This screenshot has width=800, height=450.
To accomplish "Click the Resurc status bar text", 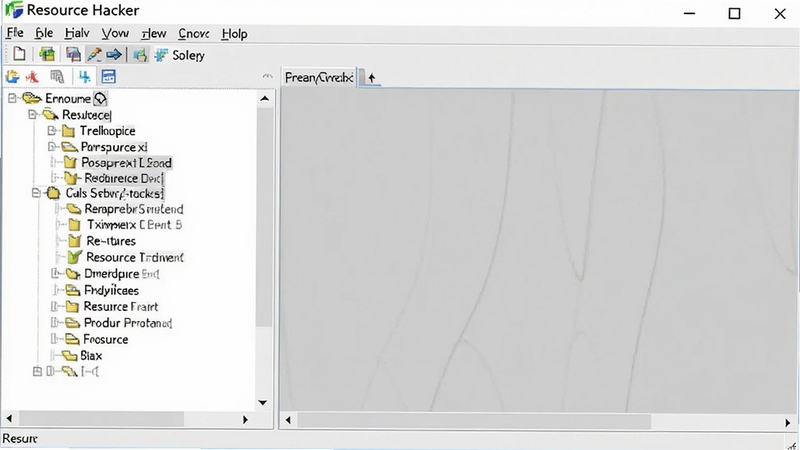I will tap(20, 439).
